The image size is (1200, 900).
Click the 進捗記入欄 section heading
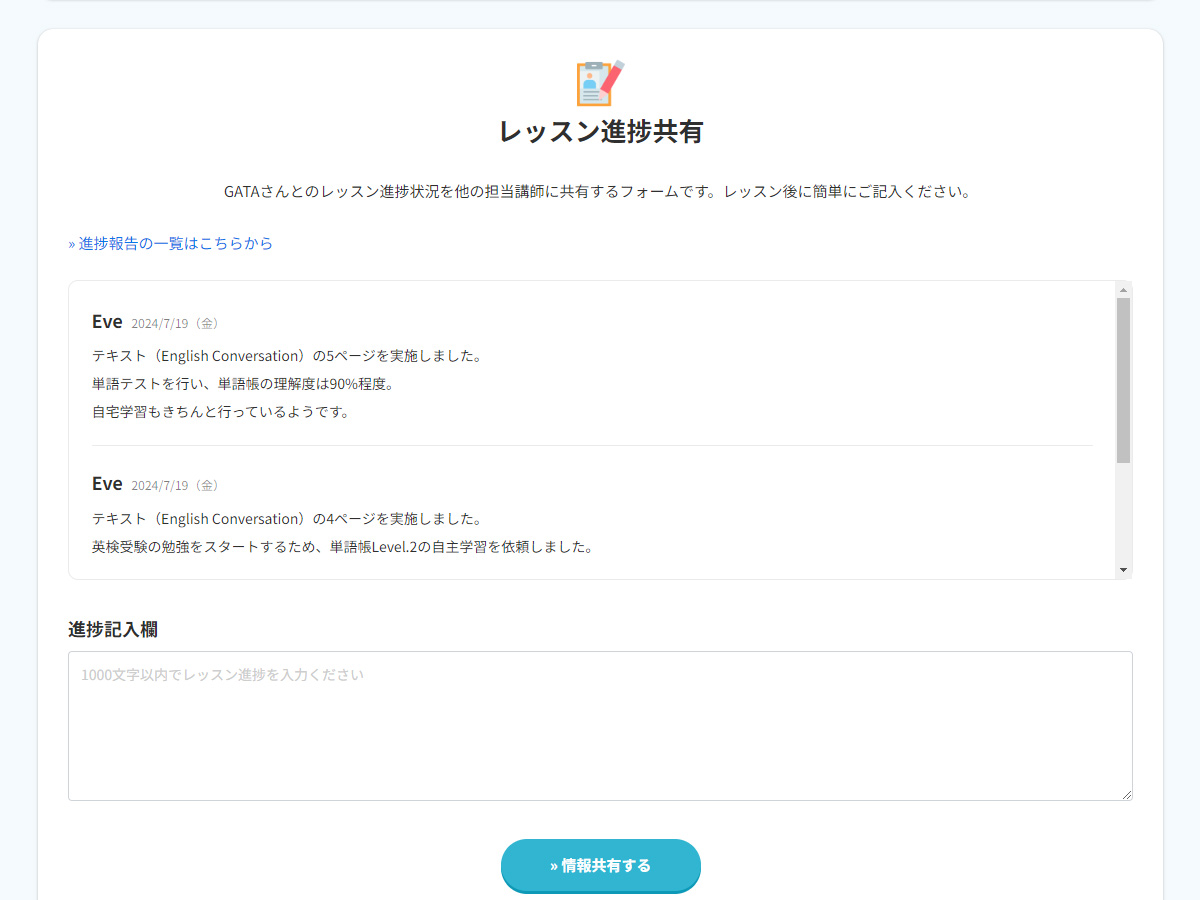point(116,629)
